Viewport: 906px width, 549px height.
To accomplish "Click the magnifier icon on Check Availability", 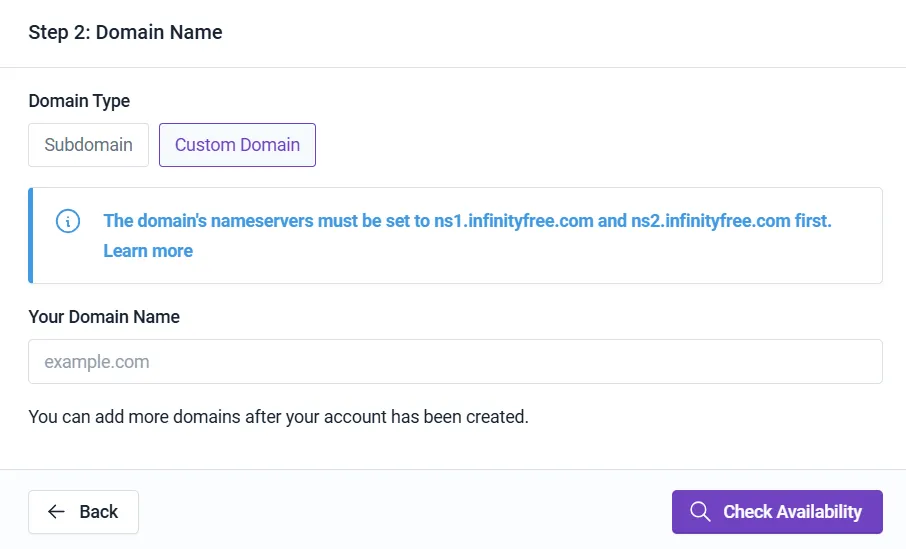I will (x=700, y=512).
